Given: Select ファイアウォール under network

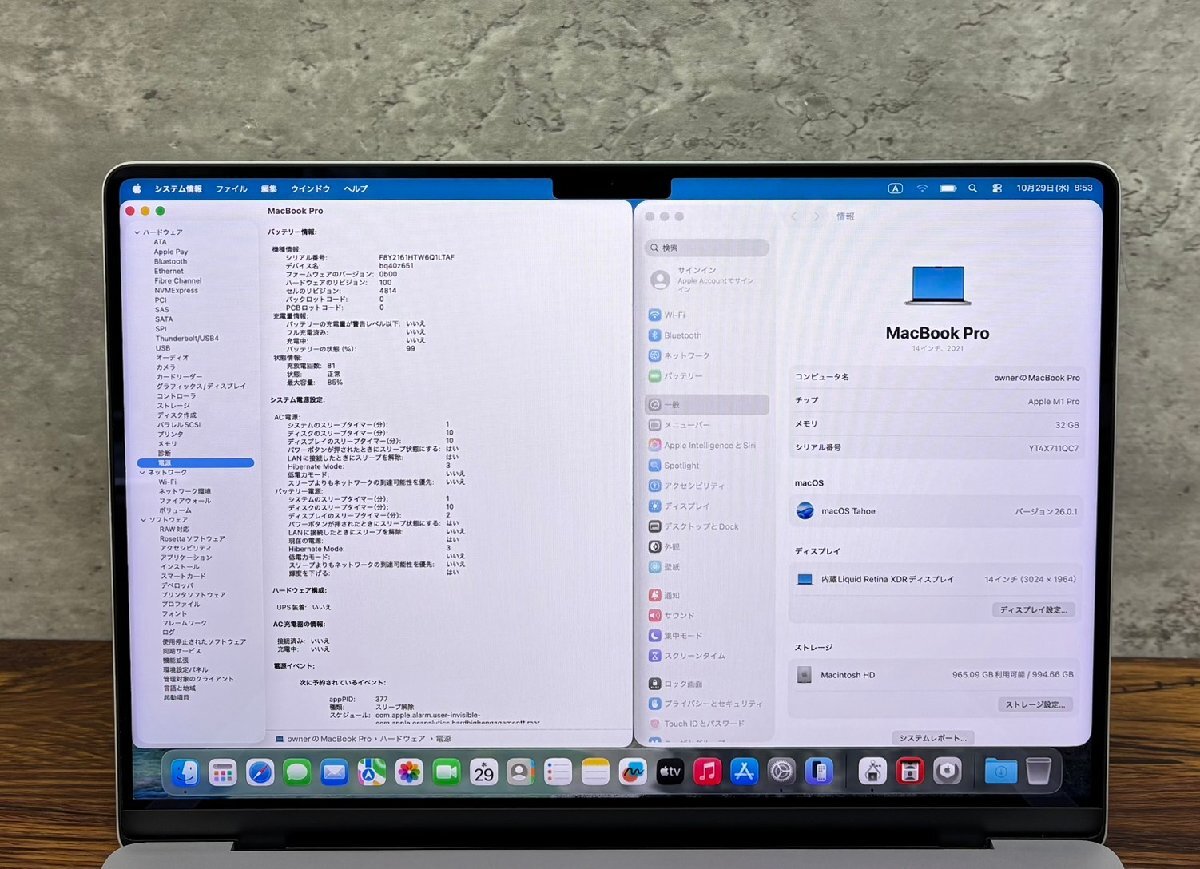Looking at the screenshot, I should point(184,501).
